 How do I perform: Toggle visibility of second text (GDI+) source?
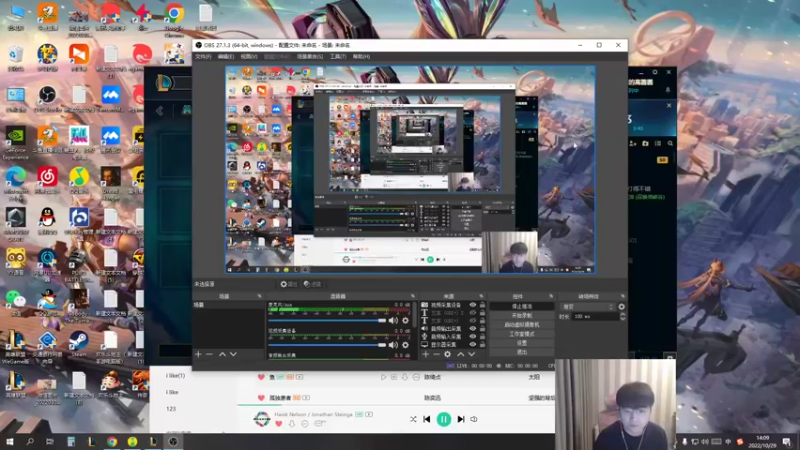(473, 321)
